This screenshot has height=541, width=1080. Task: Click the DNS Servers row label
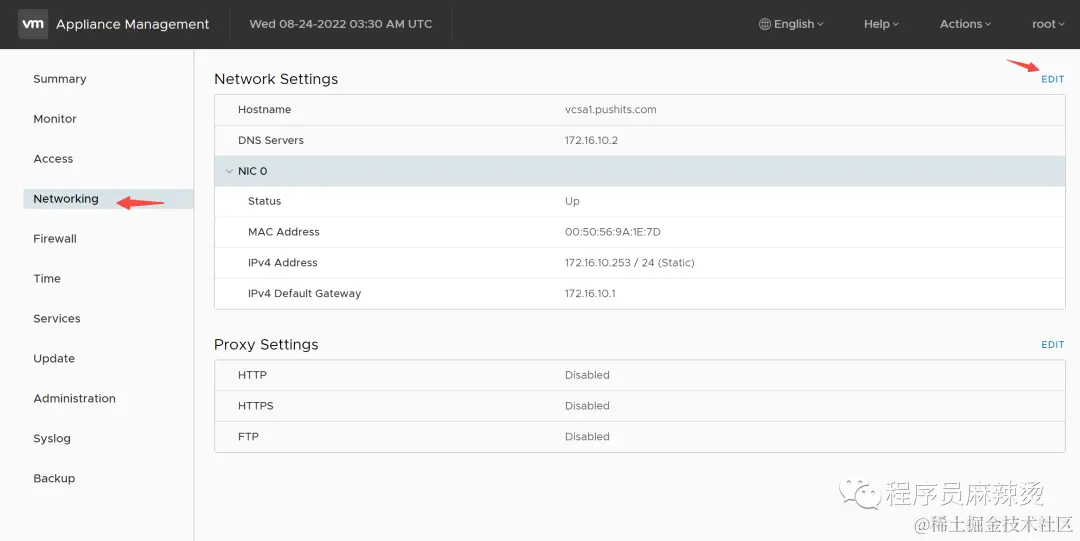271,141
